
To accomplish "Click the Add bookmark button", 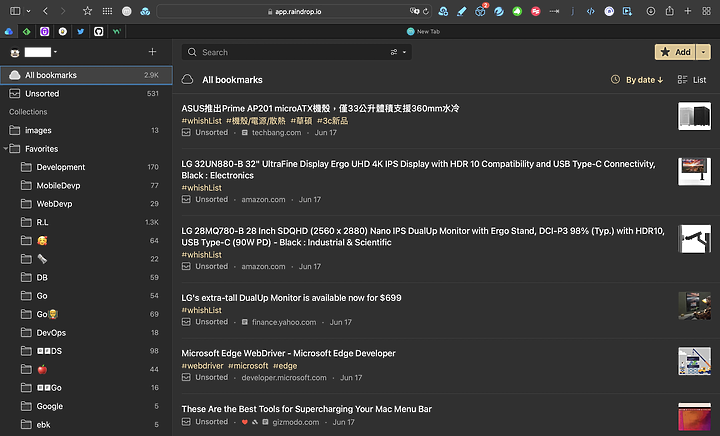I will [x=675, y=52].
